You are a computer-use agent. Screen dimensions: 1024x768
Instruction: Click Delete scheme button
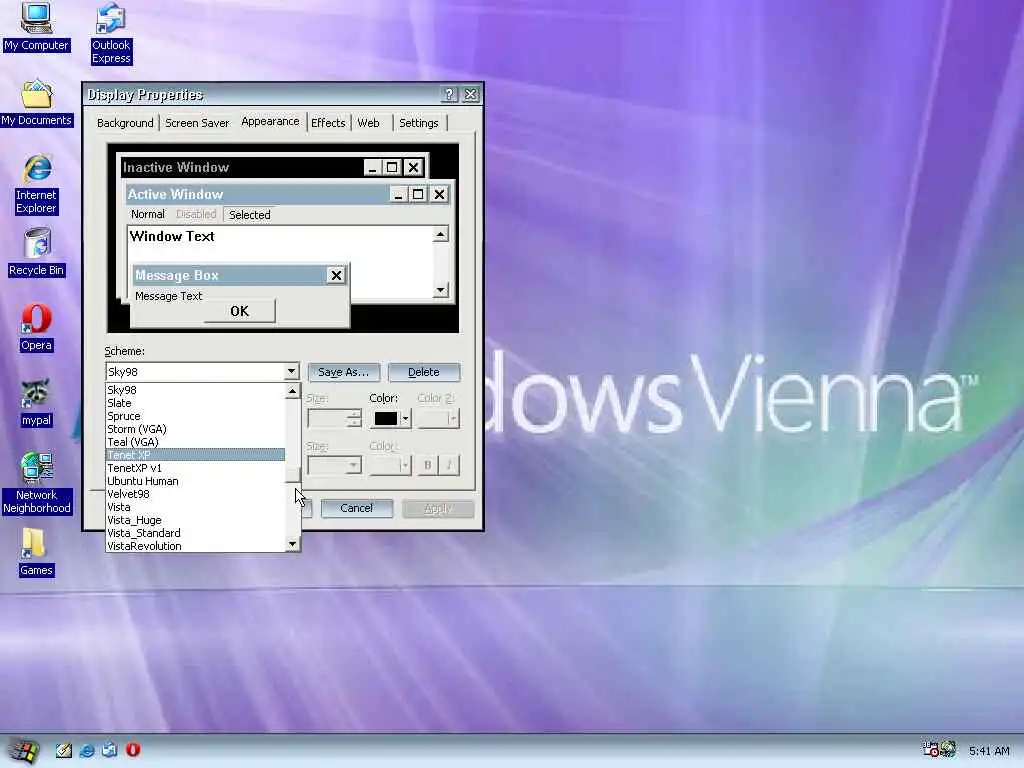point(424,372)
